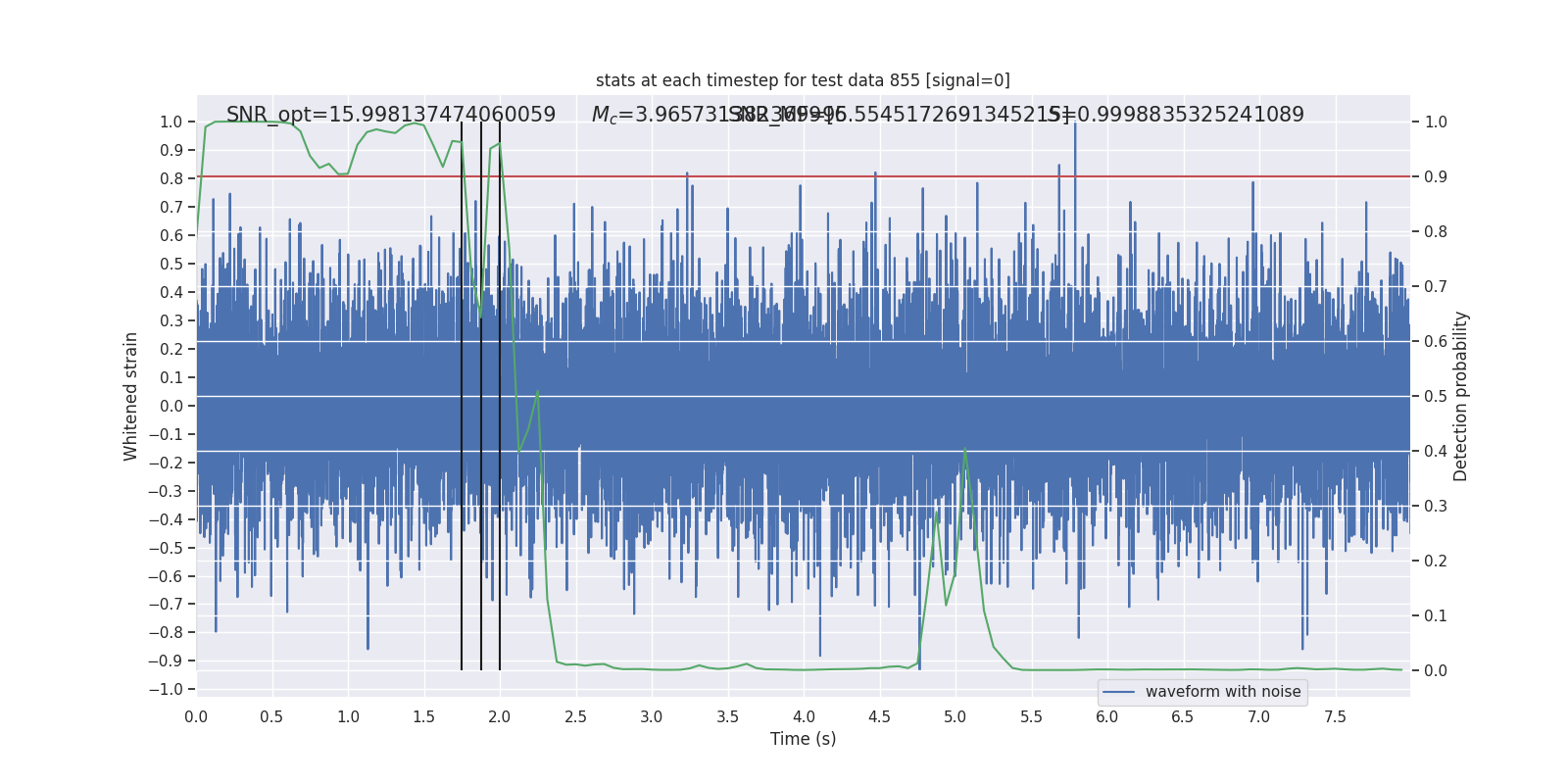
Task: Click the −1.0 tick on the strain axis
Action: [x=166, y=689]
